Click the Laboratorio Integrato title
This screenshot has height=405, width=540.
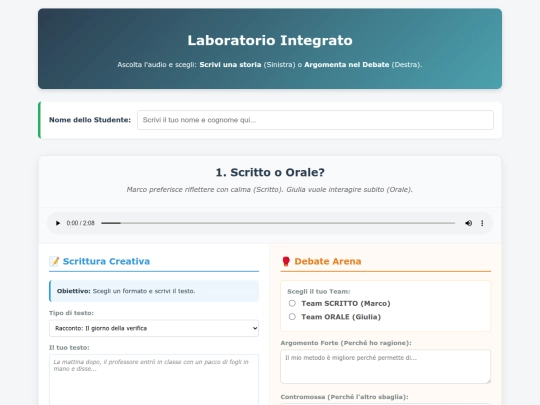pyautogui.click(x=270, y=40)
